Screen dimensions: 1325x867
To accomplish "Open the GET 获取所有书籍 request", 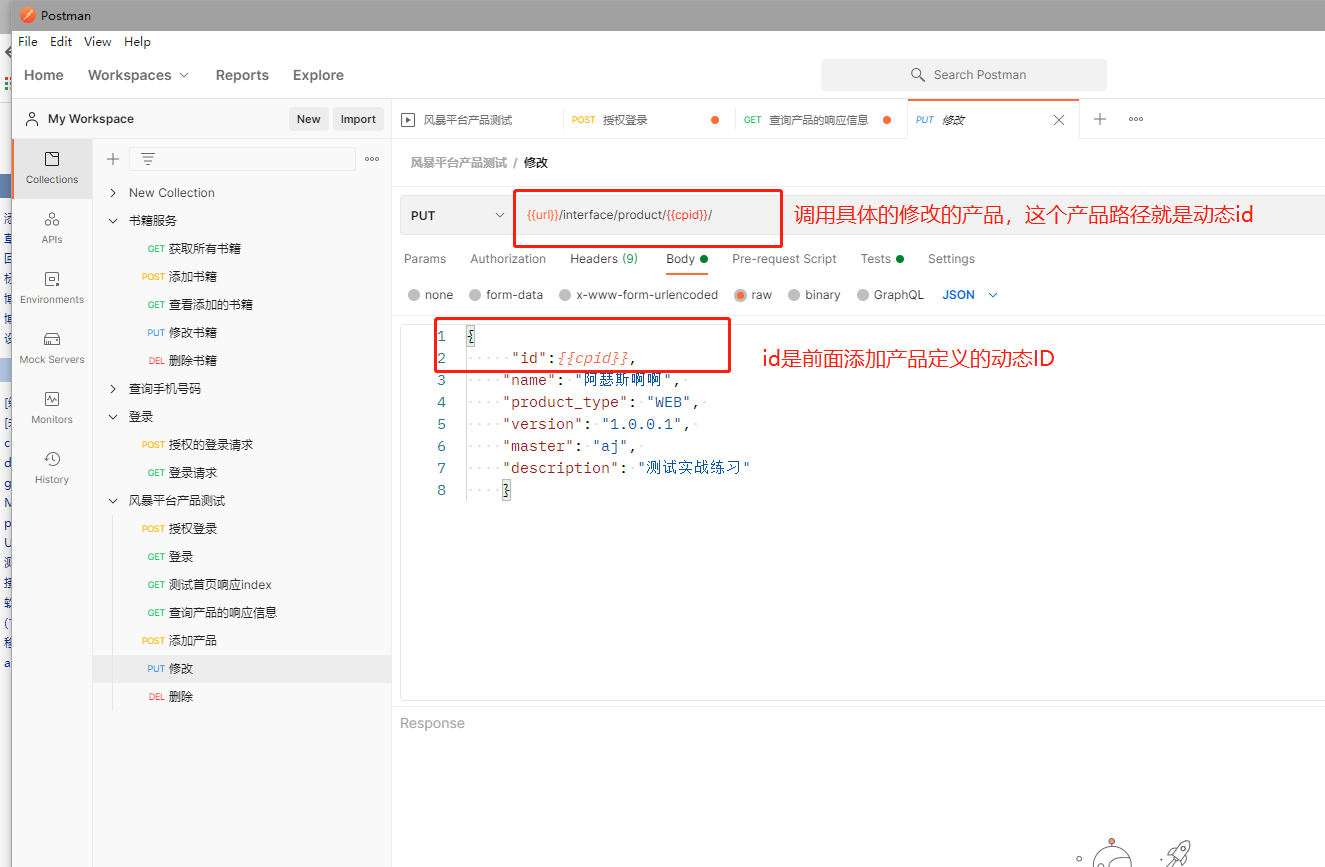I will [242, 249].
